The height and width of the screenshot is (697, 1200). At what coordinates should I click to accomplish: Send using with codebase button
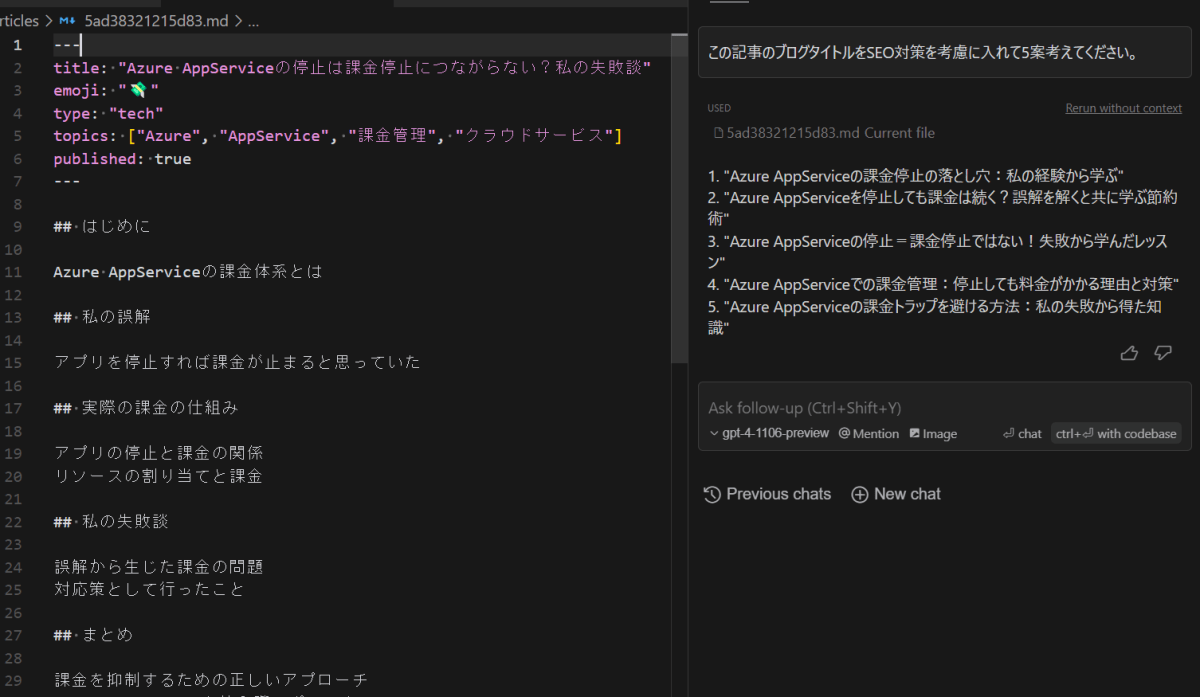tap(1115, 433)
